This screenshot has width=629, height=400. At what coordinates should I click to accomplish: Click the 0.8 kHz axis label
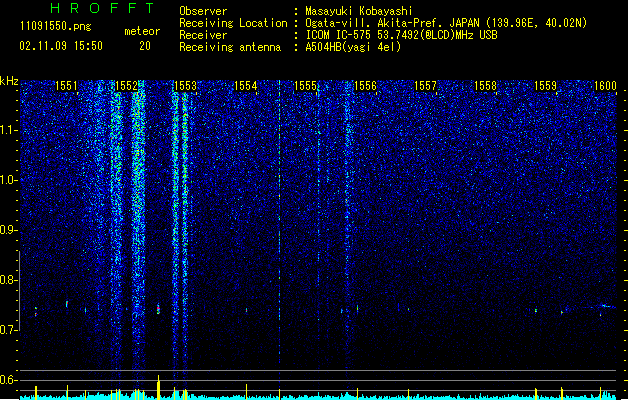pos(9,280)
